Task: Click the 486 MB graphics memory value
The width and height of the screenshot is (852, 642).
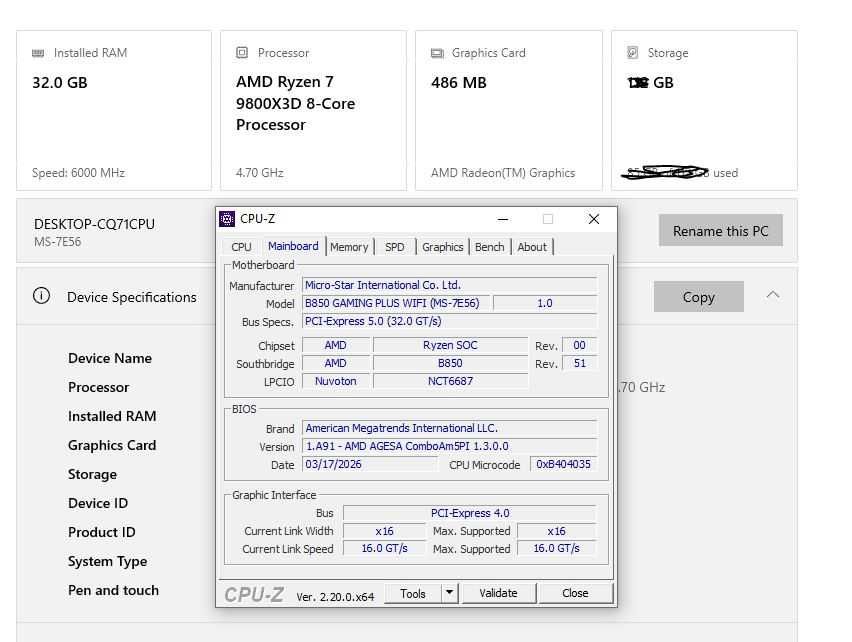Action: point(459,83)
